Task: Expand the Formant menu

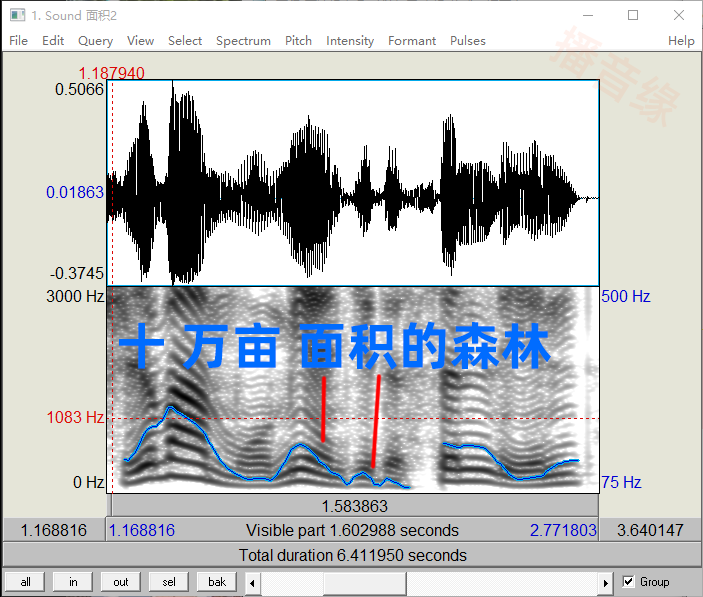Action: click(412, 41)
